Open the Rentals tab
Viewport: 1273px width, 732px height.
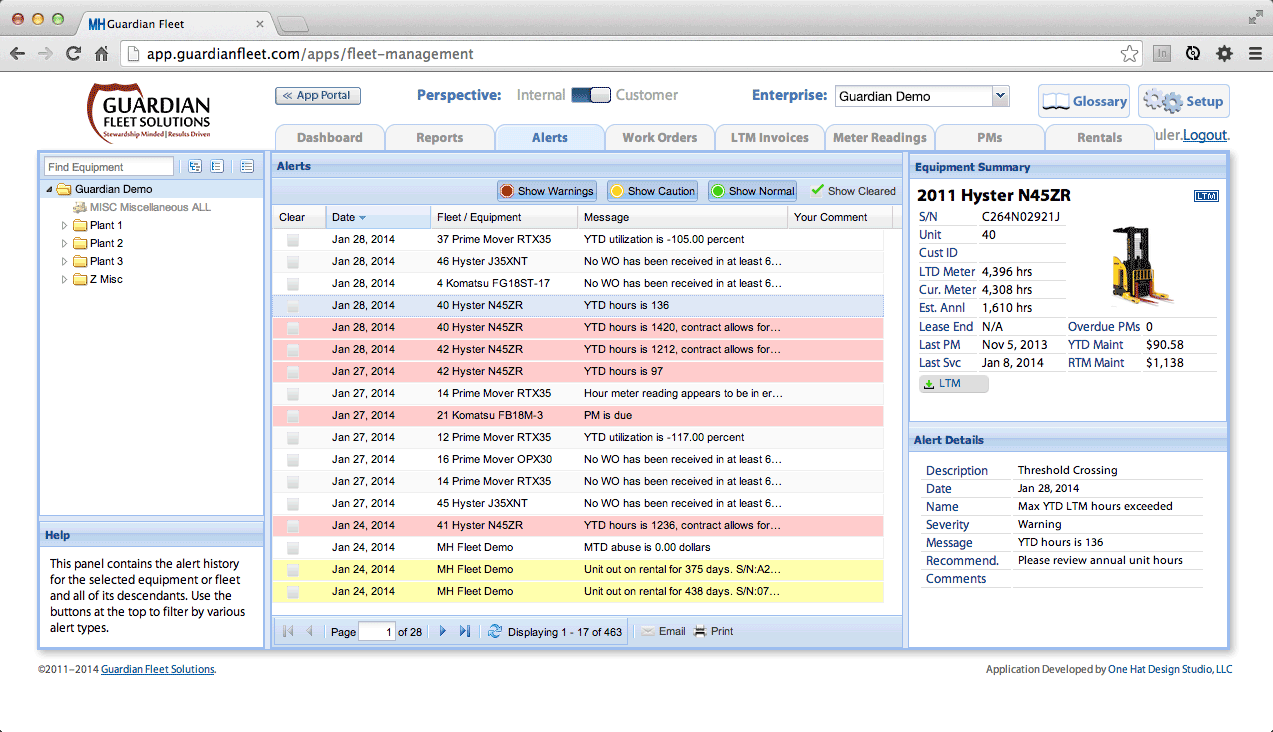[1100, 137]
